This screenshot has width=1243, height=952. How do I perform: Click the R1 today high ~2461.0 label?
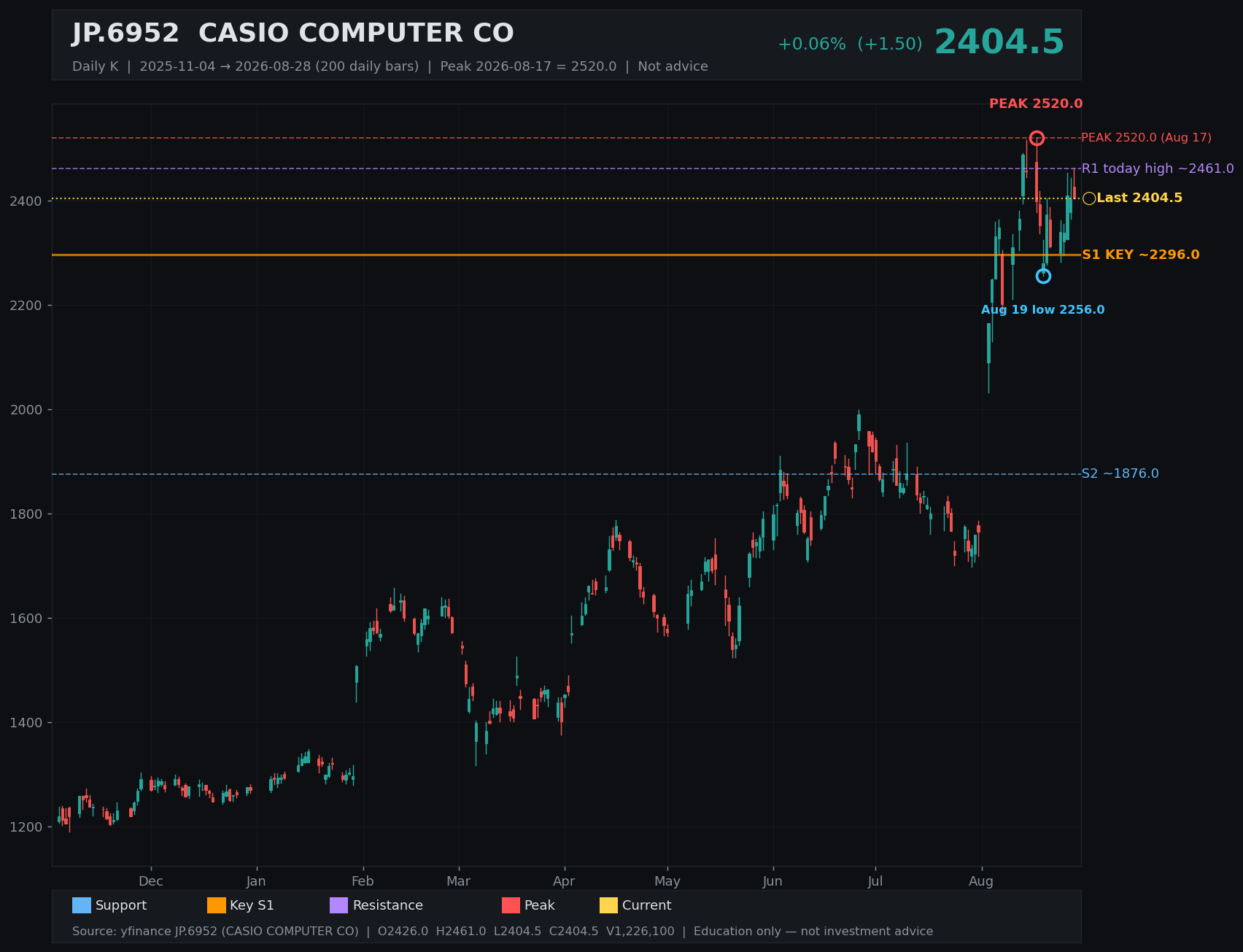[x=1158, y=169]
